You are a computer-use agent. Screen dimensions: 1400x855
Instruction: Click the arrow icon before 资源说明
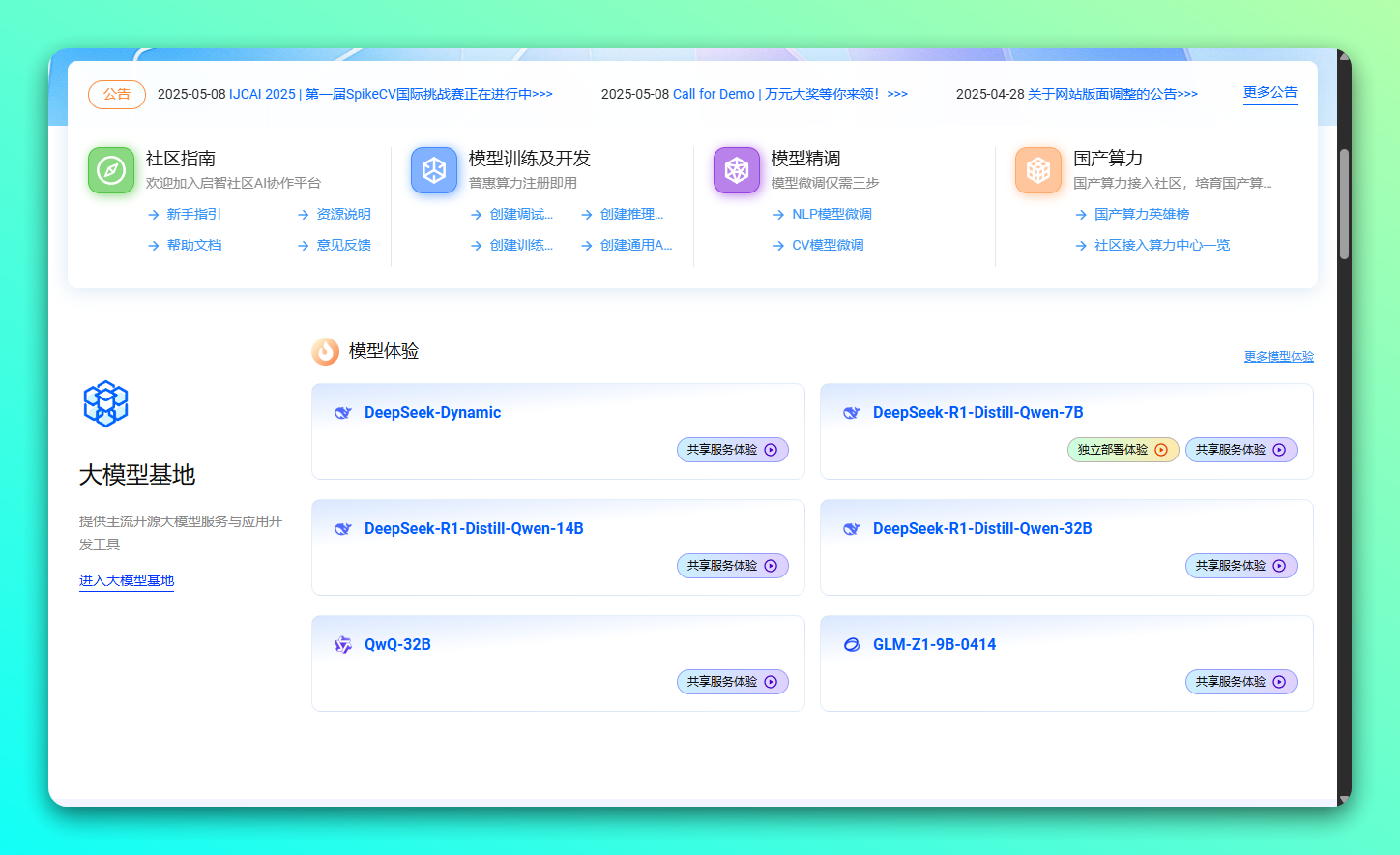pyautogui.click(x=304, y=215)
